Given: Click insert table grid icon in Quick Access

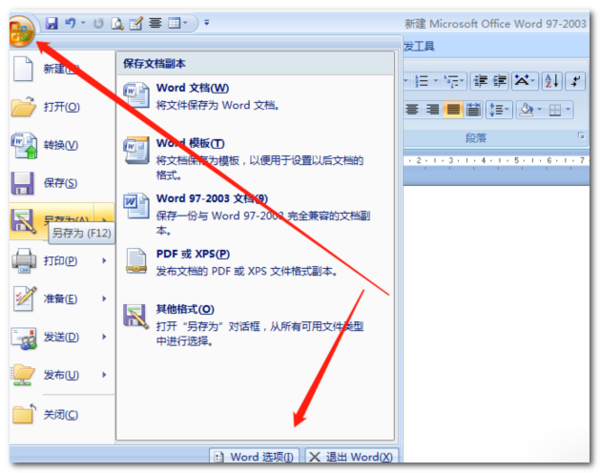Looking at the screenshot, I should pyautogui.click(x=174, y=23).
